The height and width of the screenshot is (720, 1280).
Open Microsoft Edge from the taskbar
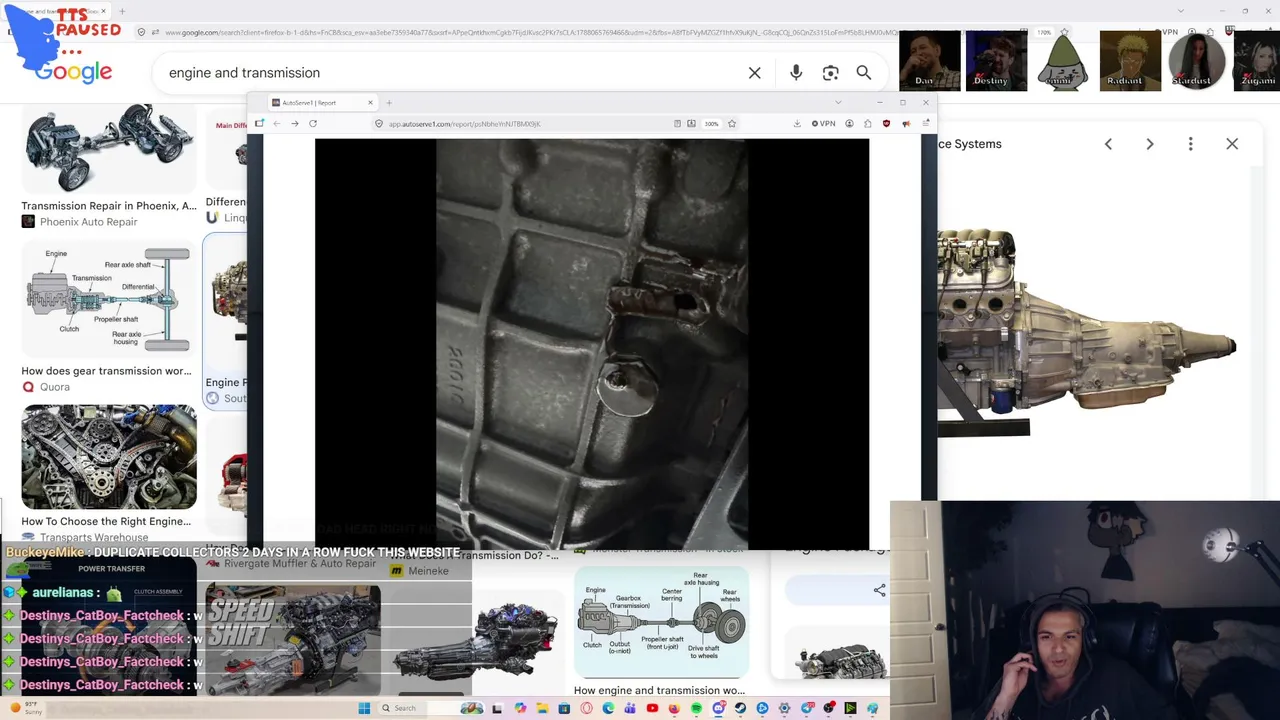608,708
